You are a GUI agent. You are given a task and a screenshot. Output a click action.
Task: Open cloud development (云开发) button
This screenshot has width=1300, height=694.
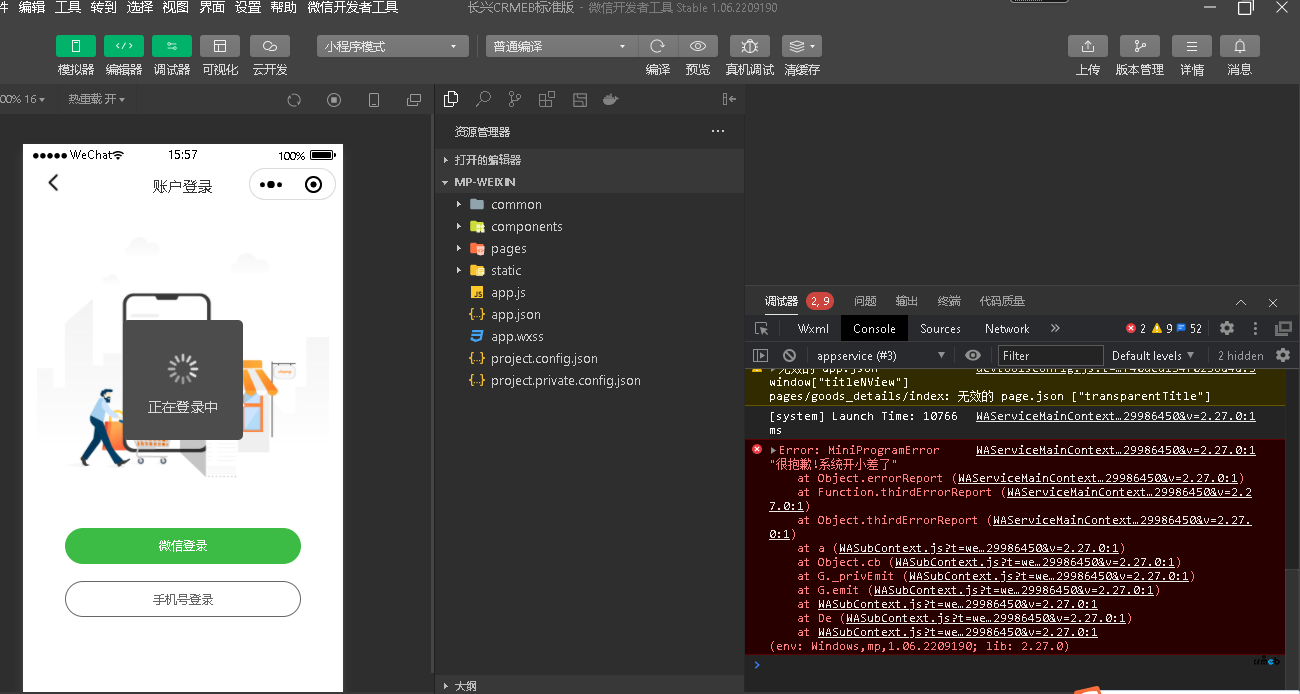tap(270, 46)
